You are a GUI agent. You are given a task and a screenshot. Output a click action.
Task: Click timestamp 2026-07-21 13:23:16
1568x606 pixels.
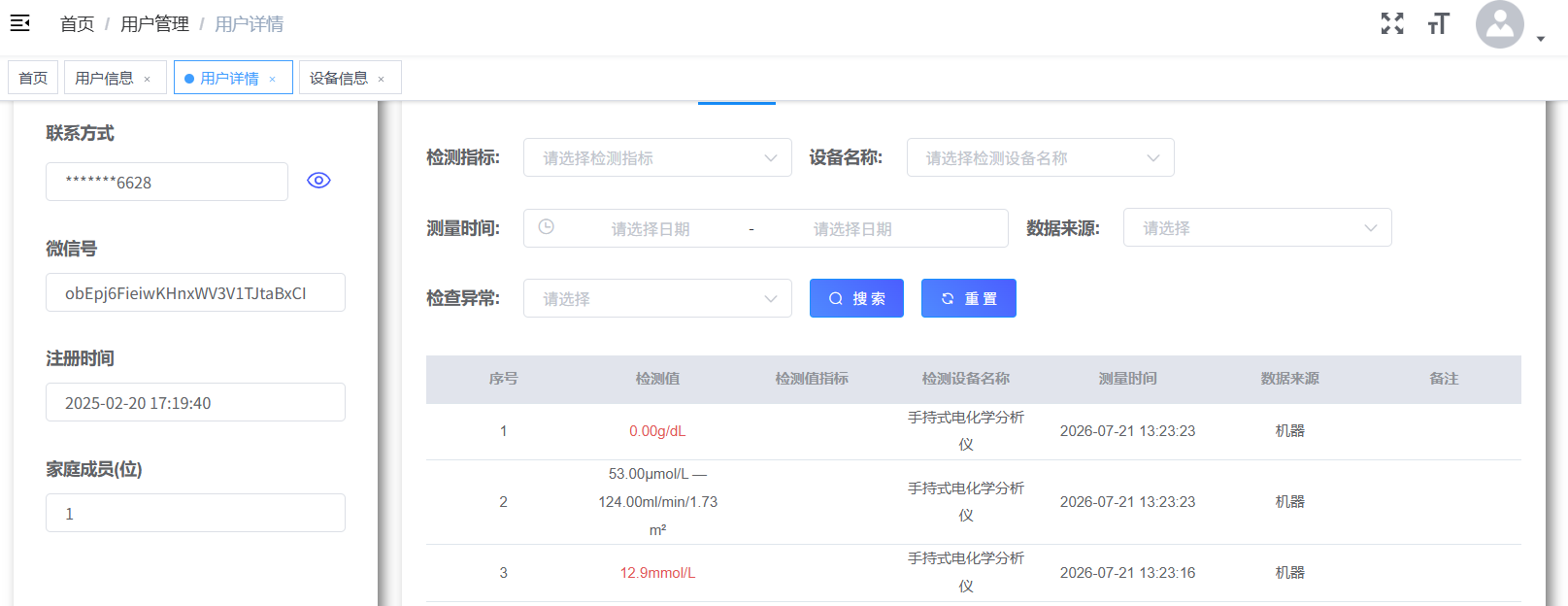point(1127,573)
